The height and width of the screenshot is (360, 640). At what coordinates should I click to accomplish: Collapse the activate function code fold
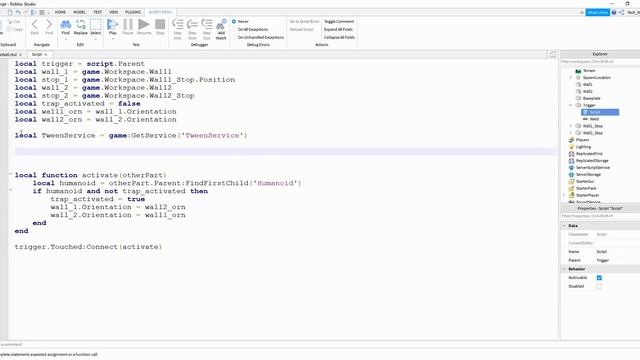11,174
